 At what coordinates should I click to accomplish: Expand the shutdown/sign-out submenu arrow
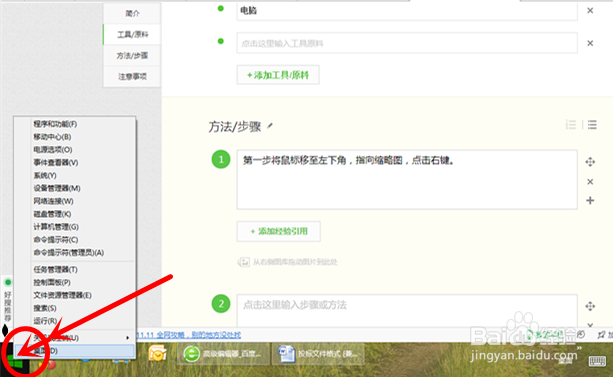pyautogui.click(x=127, y=338)
